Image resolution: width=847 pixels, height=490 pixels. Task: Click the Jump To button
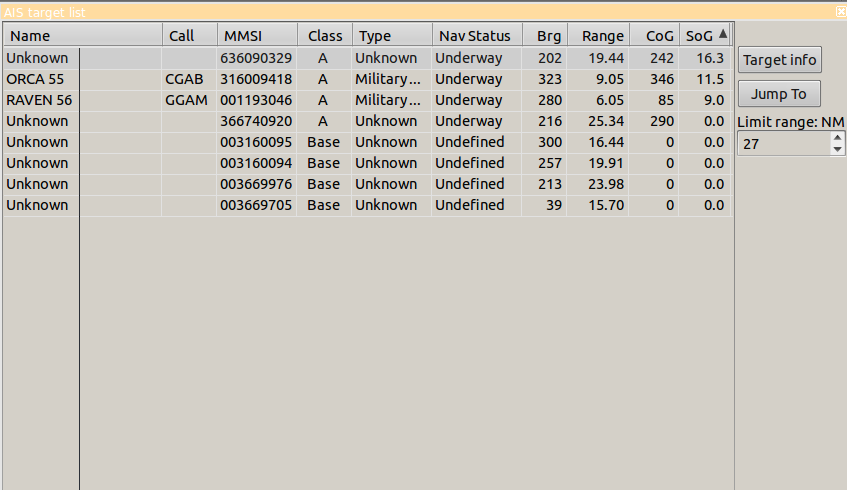[779, 94]
